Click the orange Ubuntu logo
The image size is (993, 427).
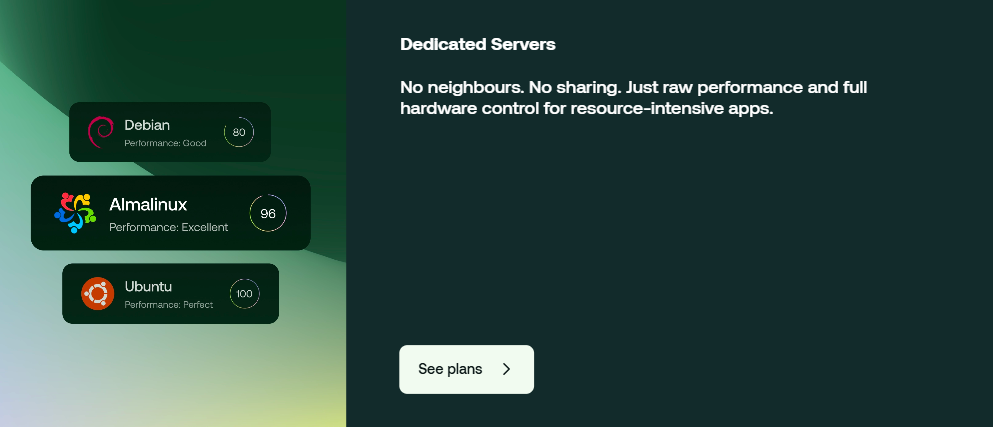tap(97, 294)
